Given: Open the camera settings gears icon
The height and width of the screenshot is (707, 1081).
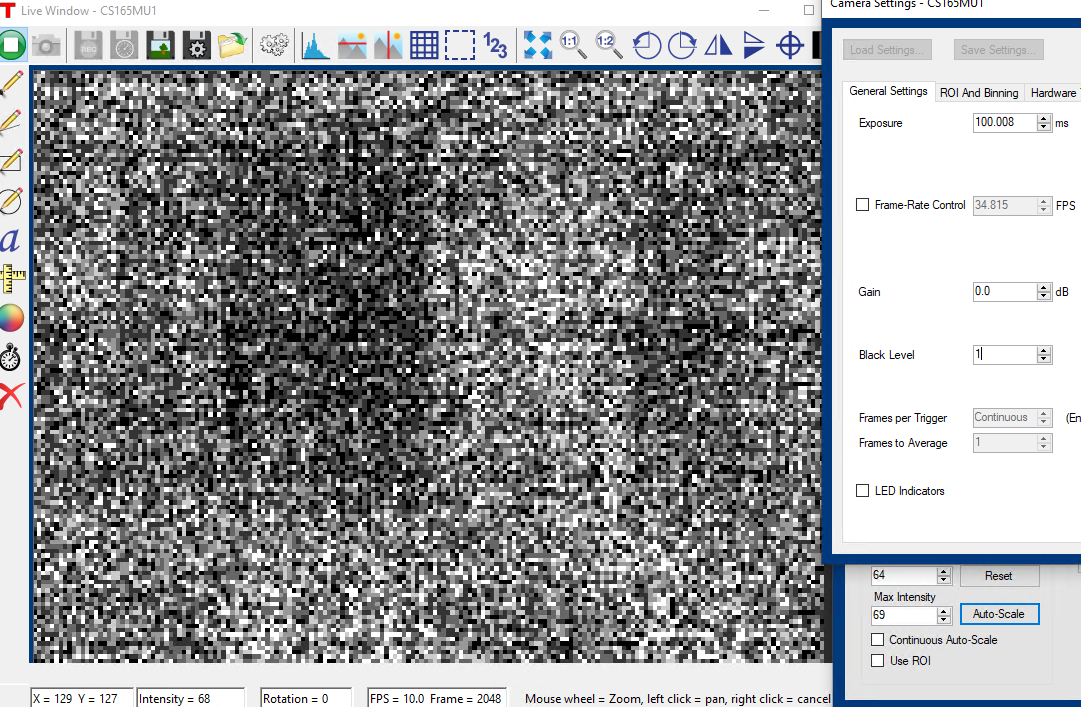Looking at the screenshot, I should coord(274,45).
